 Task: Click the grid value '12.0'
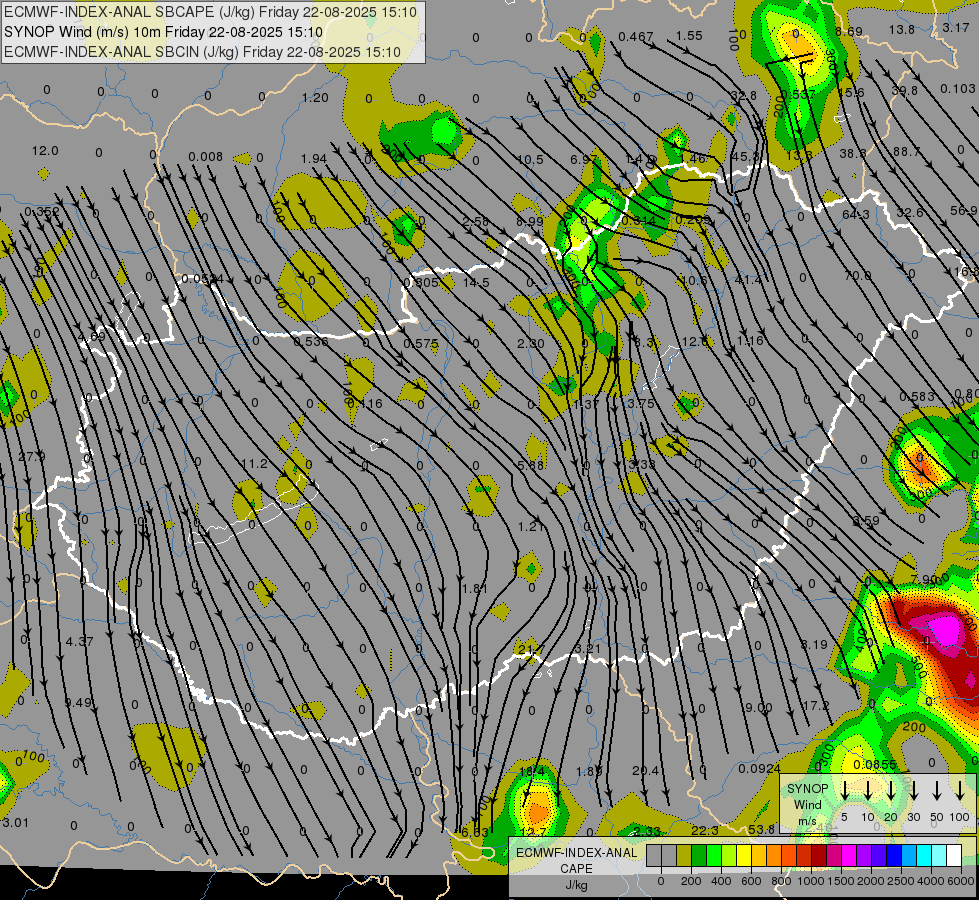point(45,151)
